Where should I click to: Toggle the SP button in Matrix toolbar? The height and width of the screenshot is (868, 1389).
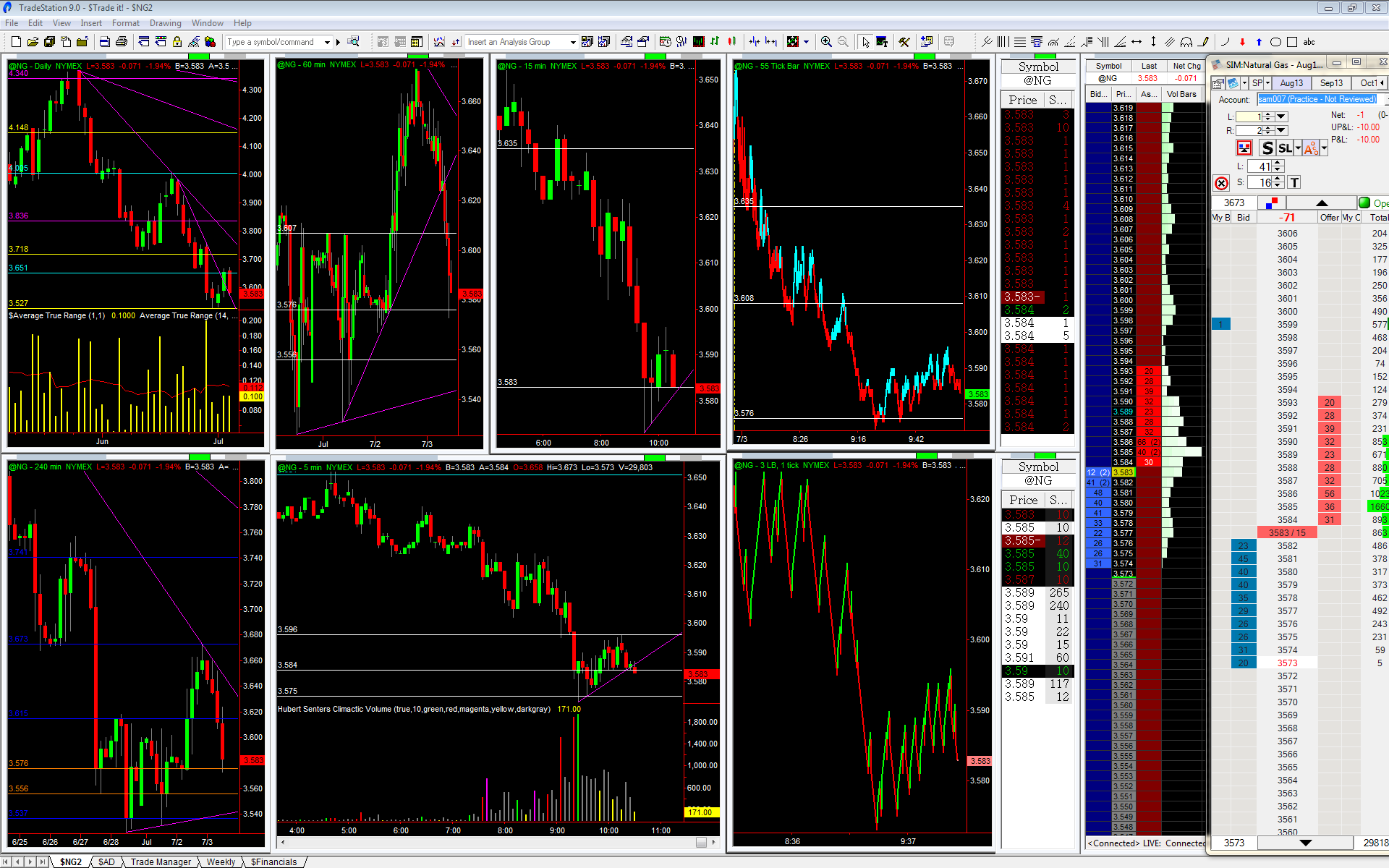point(1257,83)
